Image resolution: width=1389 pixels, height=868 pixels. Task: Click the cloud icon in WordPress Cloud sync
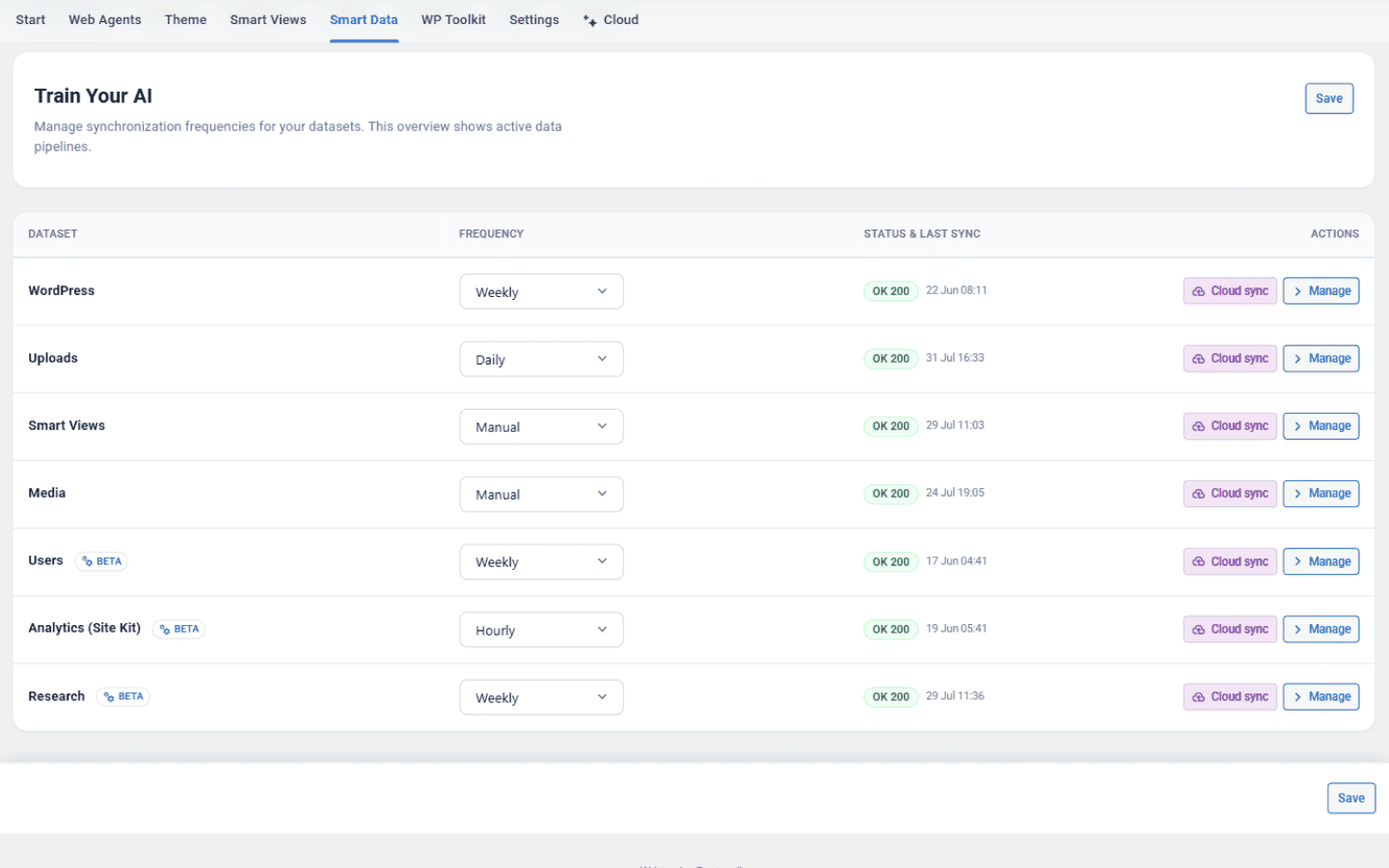[x=1198, y=291]
